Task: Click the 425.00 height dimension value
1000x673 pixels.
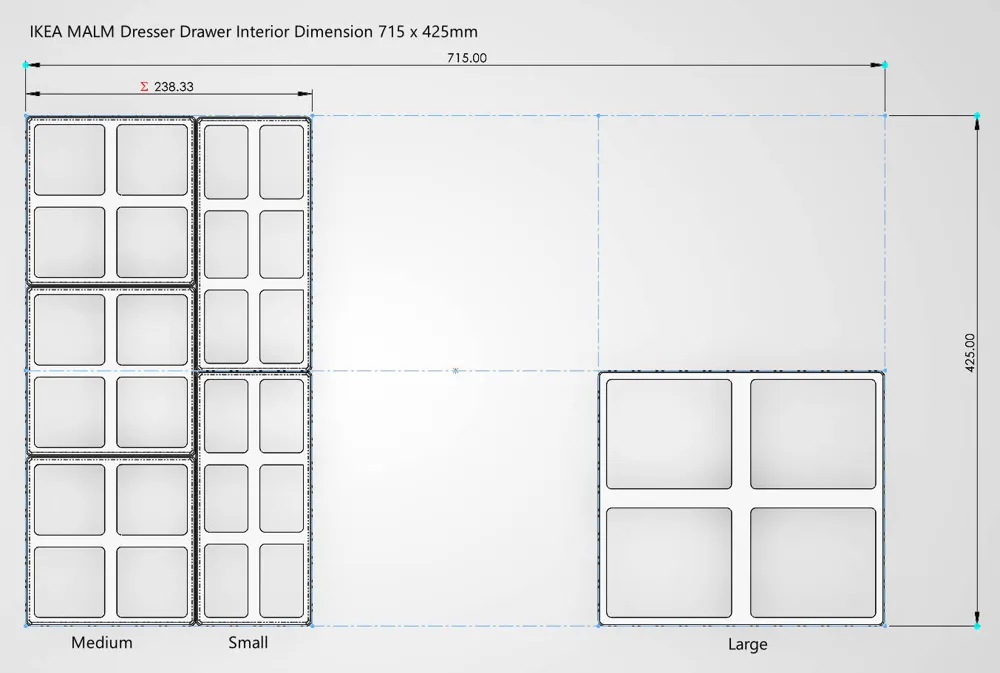Action: pos(970,353)
